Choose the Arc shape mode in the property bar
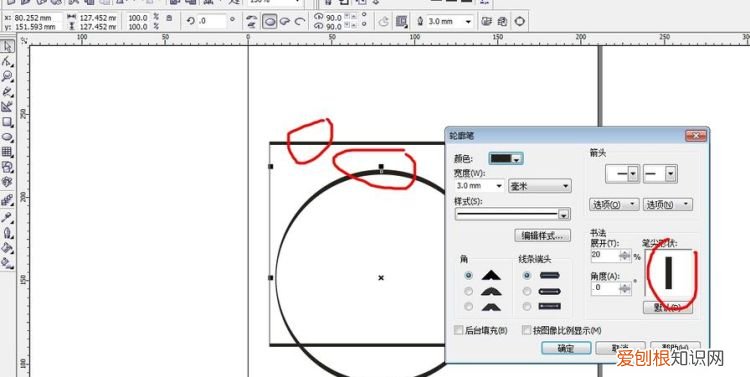The image size is (750, 377). 300,22
